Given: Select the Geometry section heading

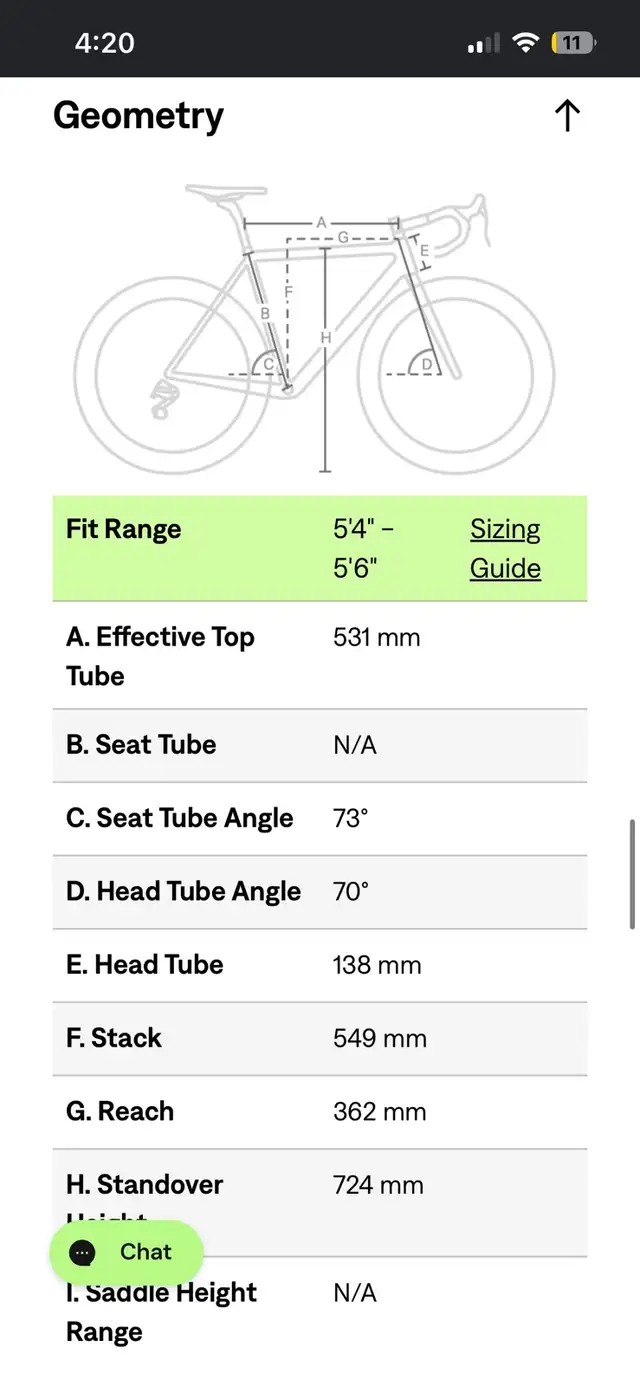Looking at the screenshot, I should coord(138,116).
